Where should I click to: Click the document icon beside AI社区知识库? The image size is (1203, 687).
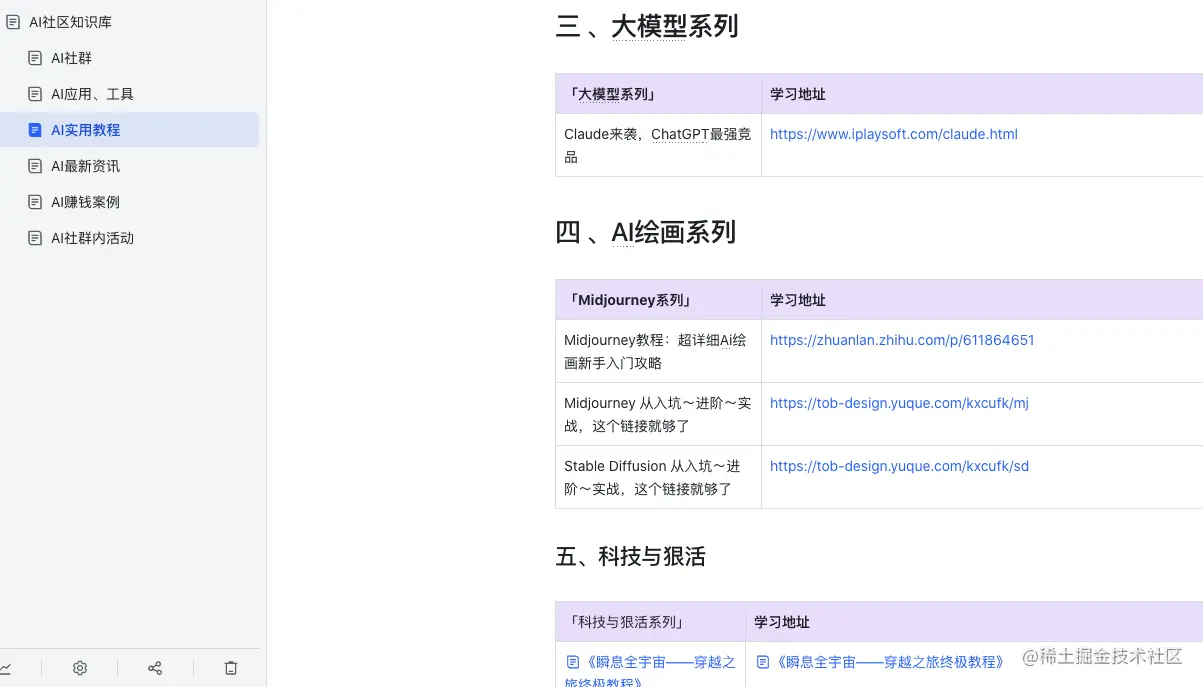pyautogui.click(x=13, y=22)
